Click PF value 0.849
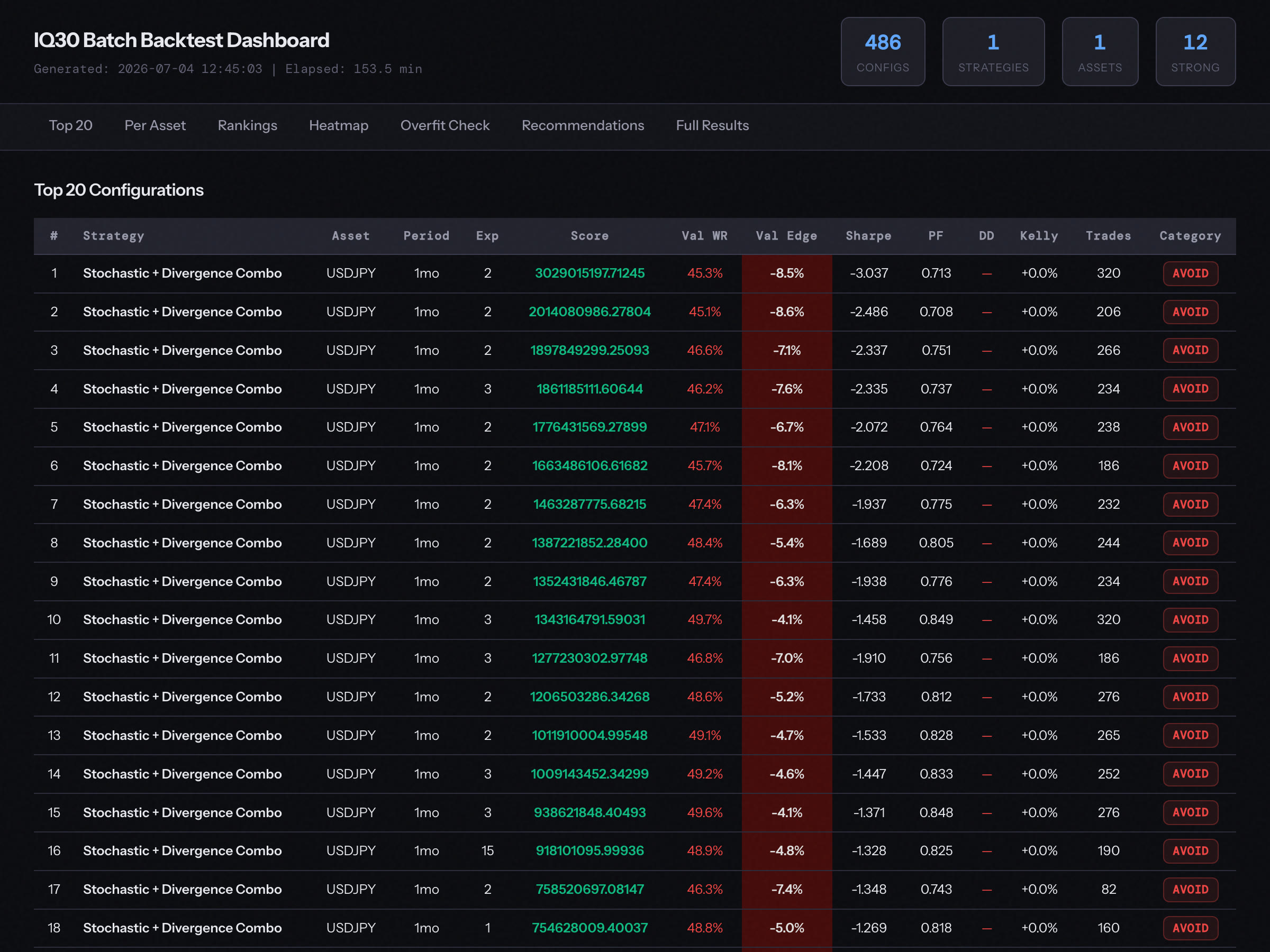This screenshot has width=1270, height=952. (936, 620)
